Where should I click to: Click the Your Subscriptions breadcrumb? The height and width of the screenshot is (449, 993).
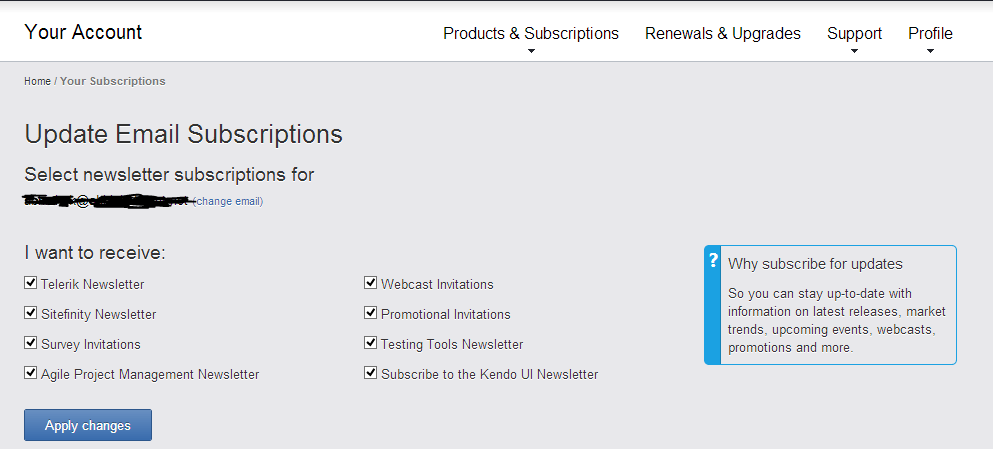[113, 81]
